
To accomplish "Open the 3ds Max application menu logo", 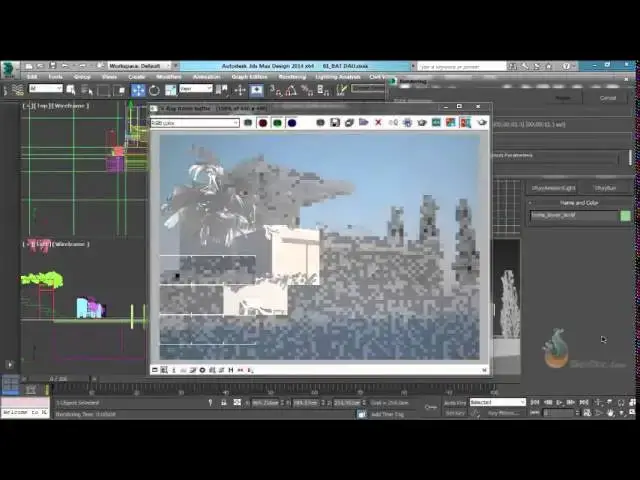I will [9, 69].
